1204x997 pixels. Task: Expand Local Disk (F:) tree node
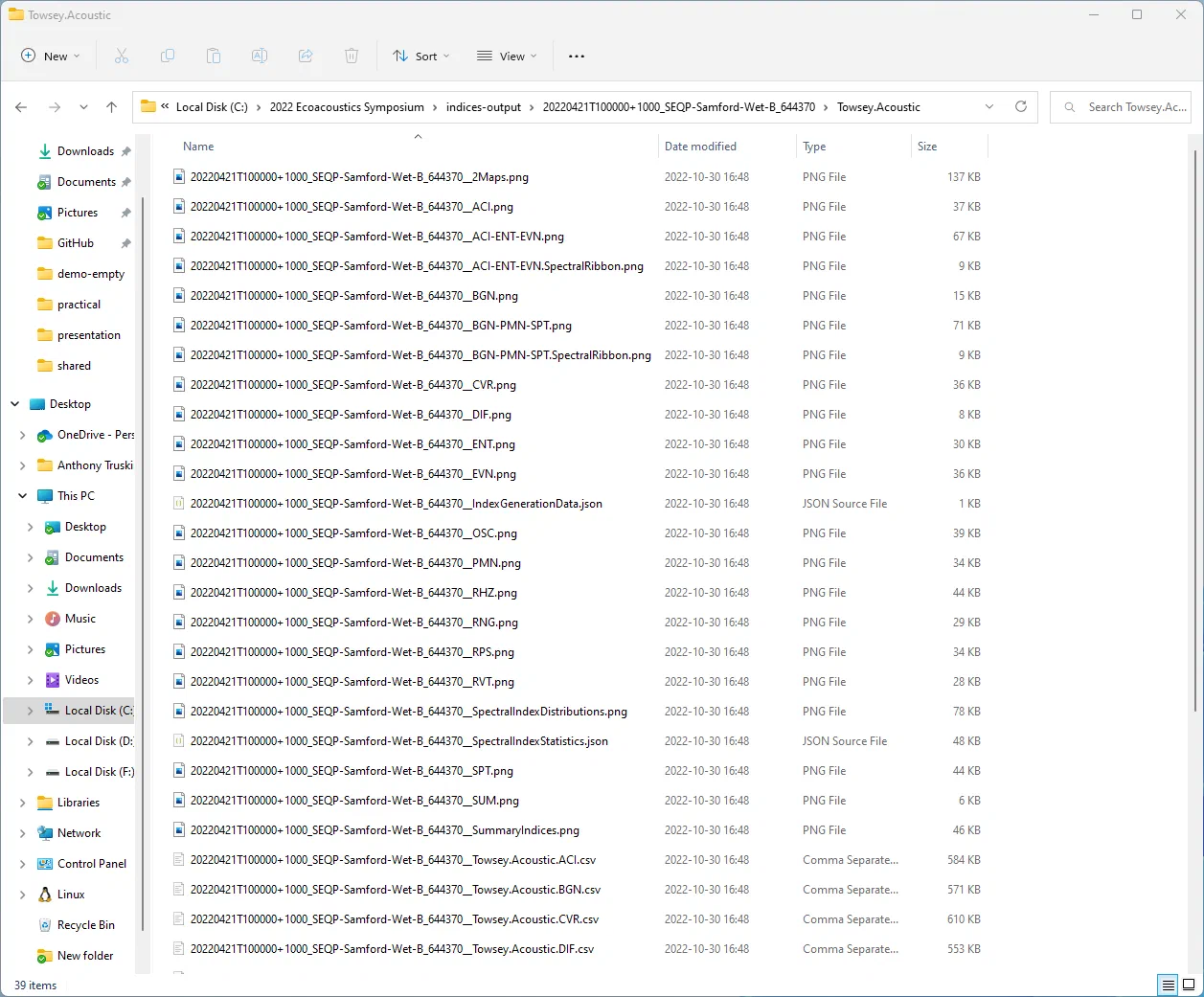click(x=30, y=772)
